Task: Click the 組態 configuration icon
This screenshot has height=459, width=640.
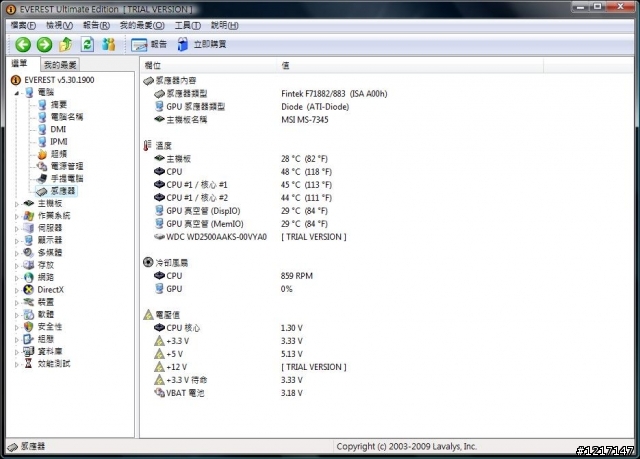Action: (x=29, y=339)
